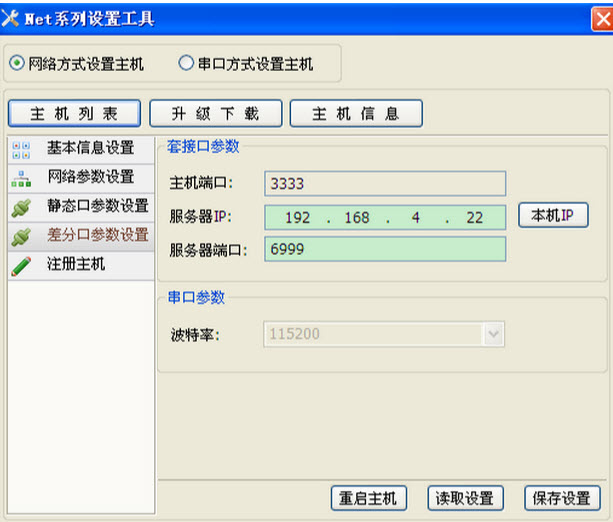The width and height of the screenshot is (613, 522).
Task: Open 基本信息设置 in sidebar
Action: (81, 150)
